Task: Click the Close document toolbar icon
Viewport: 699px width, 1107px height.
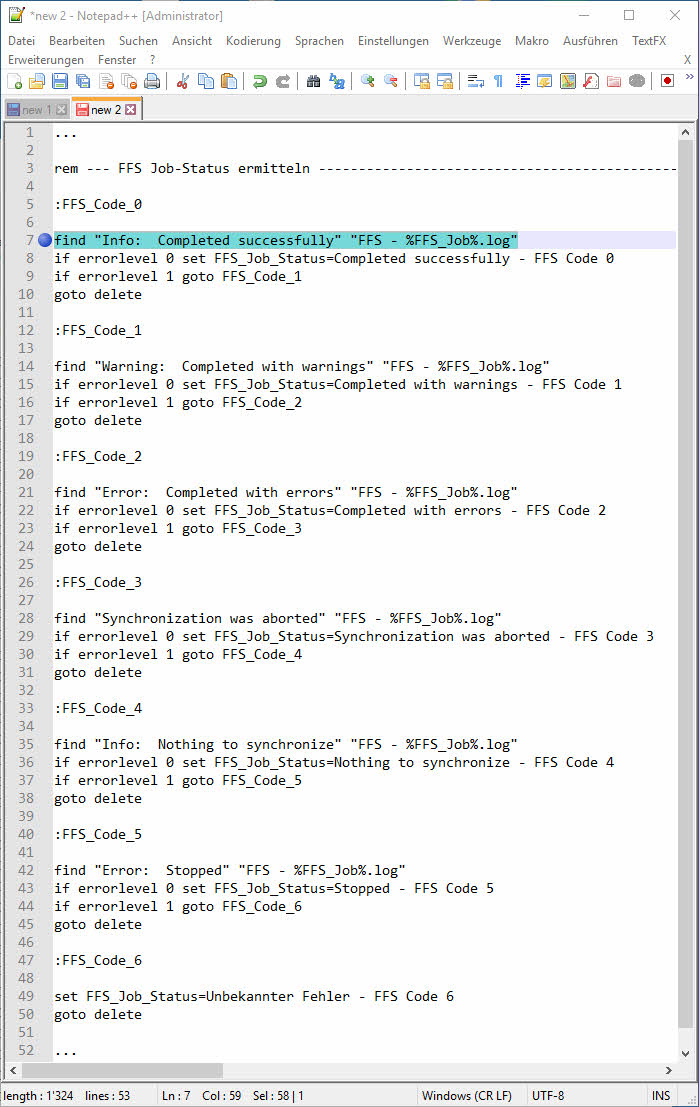Action: (106, 81)
